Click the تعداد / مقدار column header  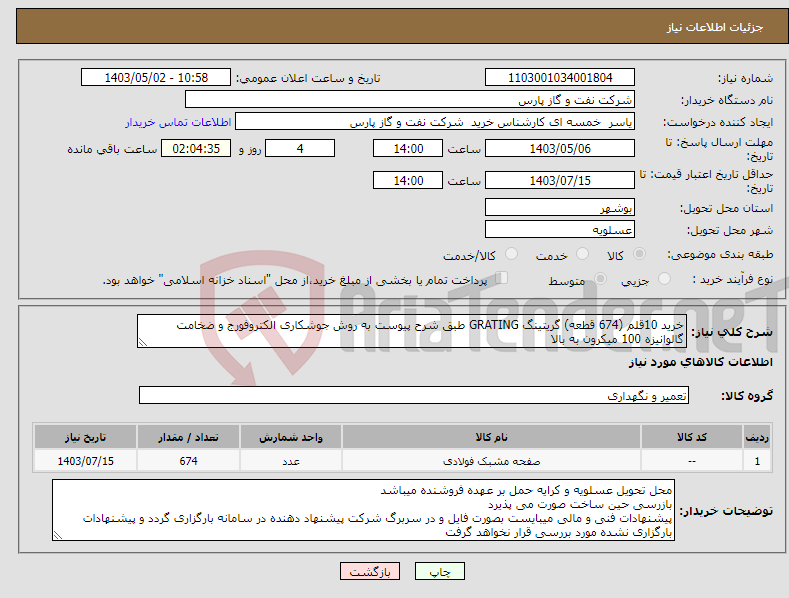(188, 437)
